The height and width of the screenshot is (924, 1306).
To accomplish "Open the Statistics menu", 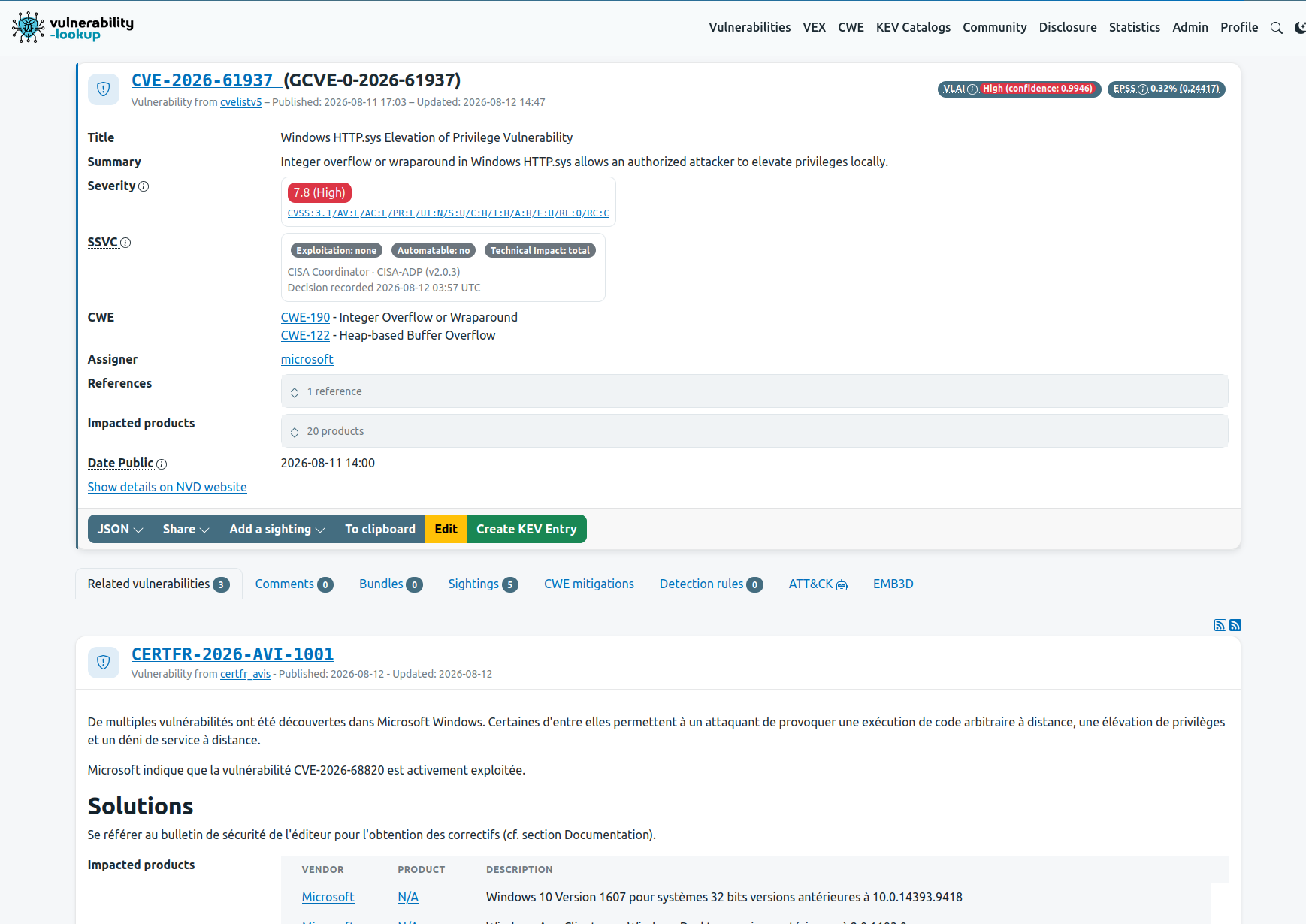I will [x=1135, y=27].
